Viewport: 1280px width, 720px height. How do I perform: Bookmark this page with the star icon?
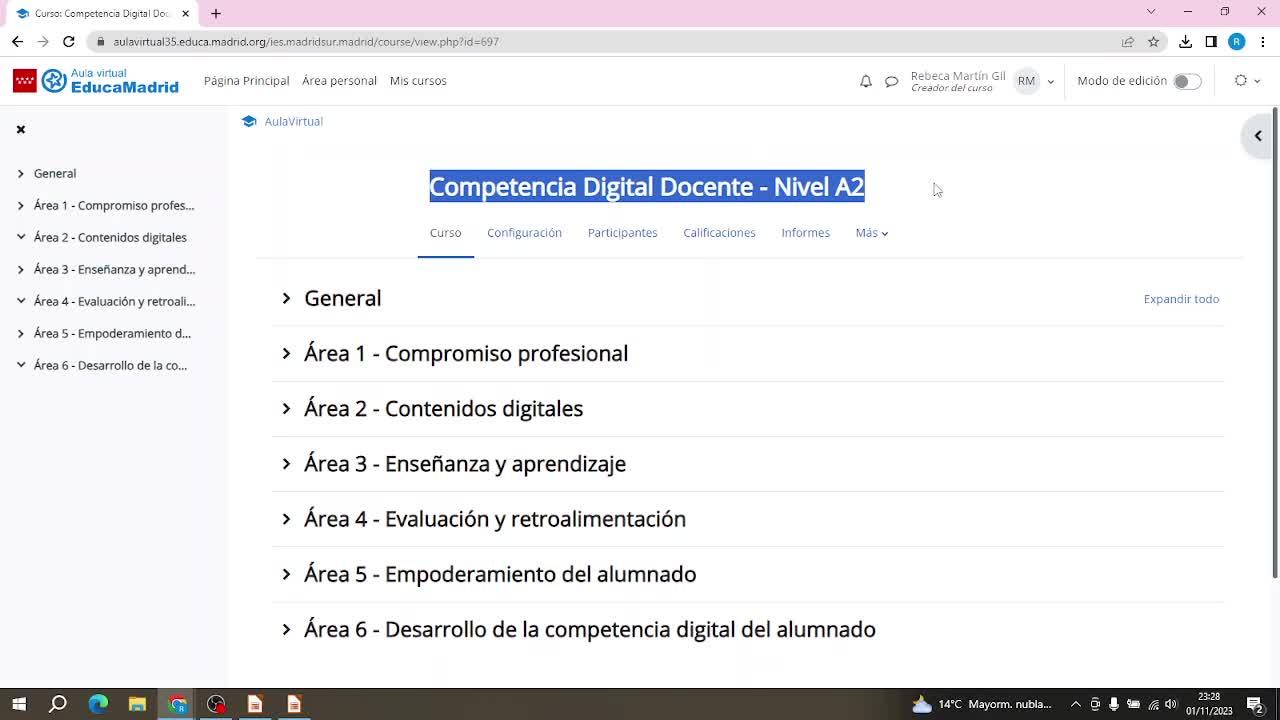click(x=1153, y=42)
